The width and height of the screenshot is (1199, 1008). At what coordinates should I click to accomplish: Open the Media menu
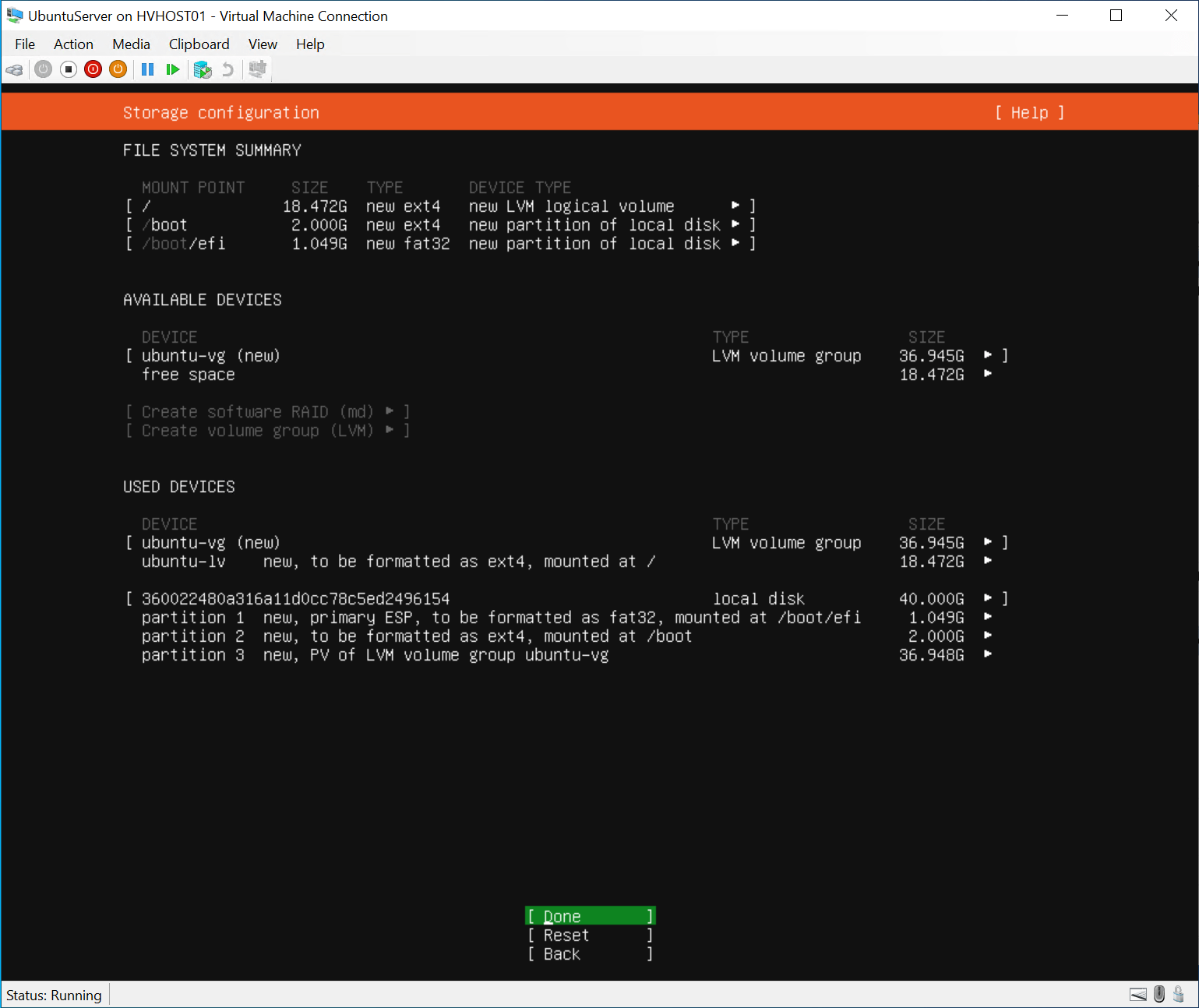pos(131,44)
